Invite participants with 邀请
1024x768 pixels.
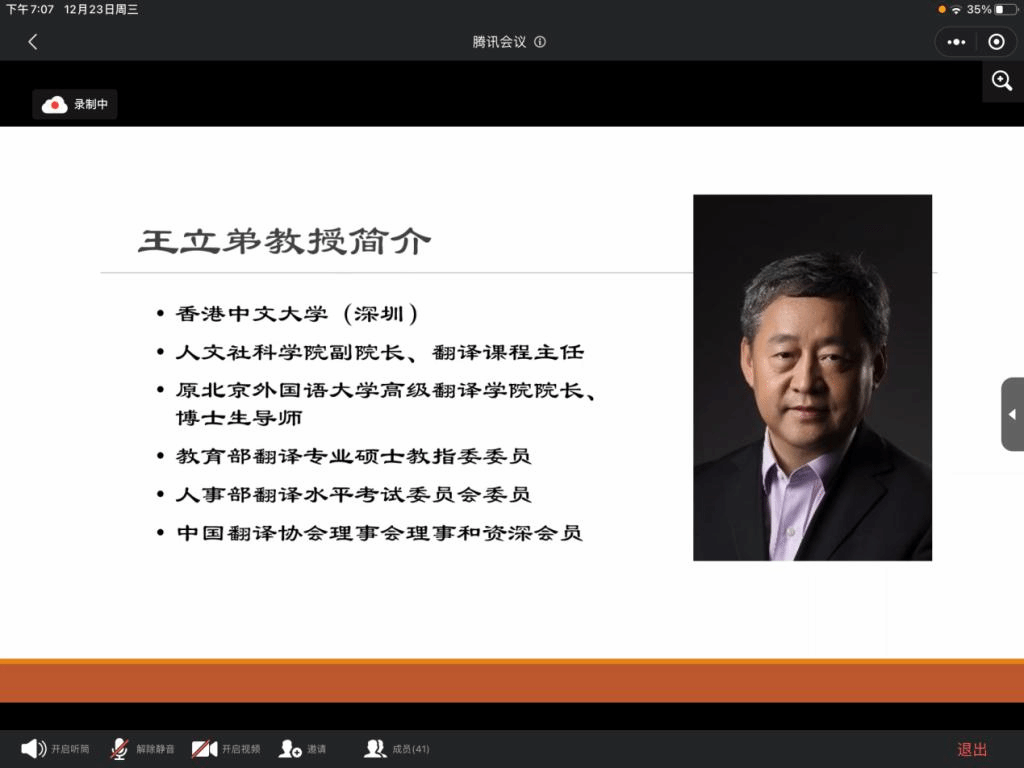click(302, 748)
